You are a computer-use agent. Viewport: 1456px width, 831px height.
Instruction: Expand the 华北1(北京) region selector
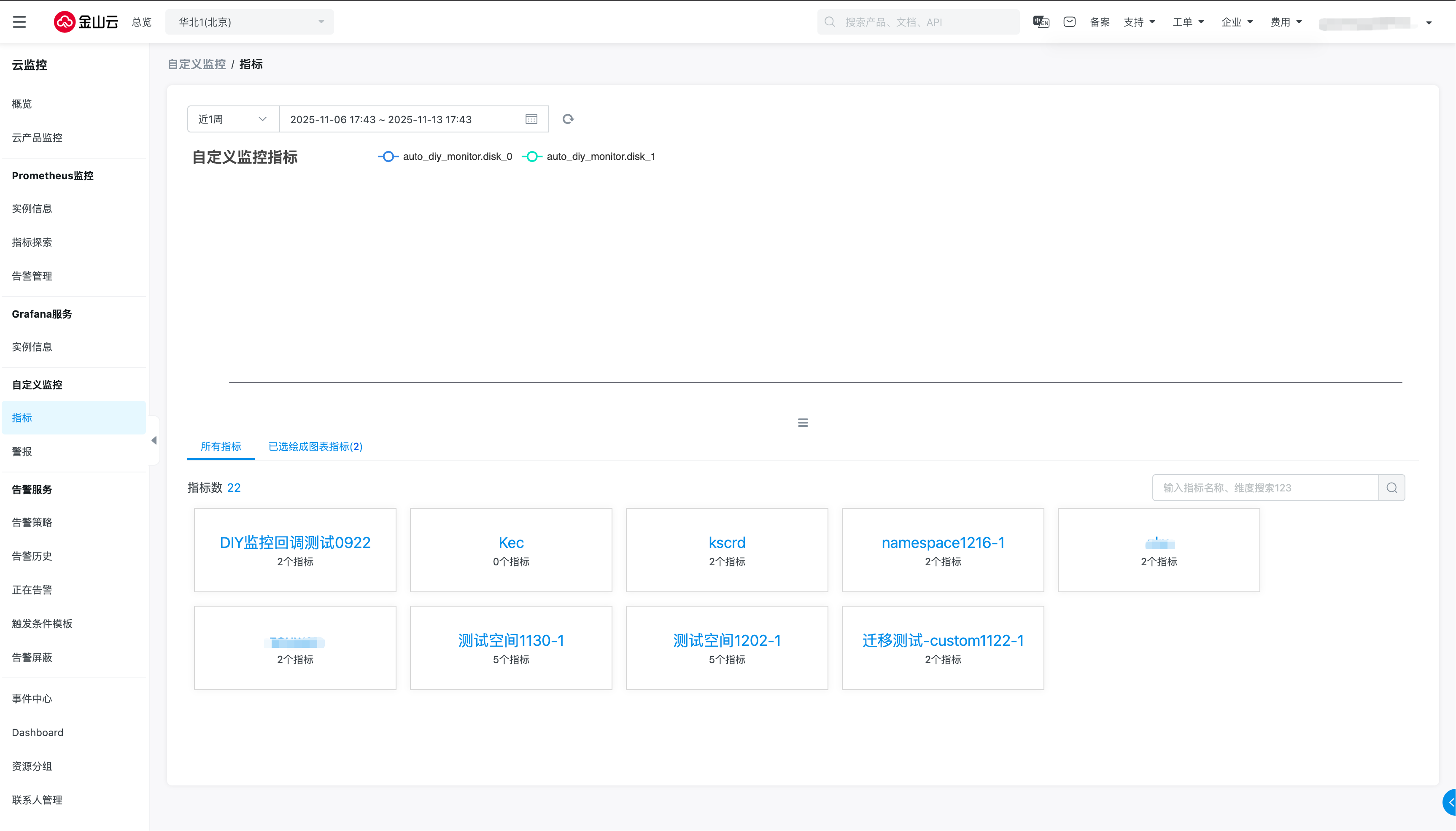point(249,22)
